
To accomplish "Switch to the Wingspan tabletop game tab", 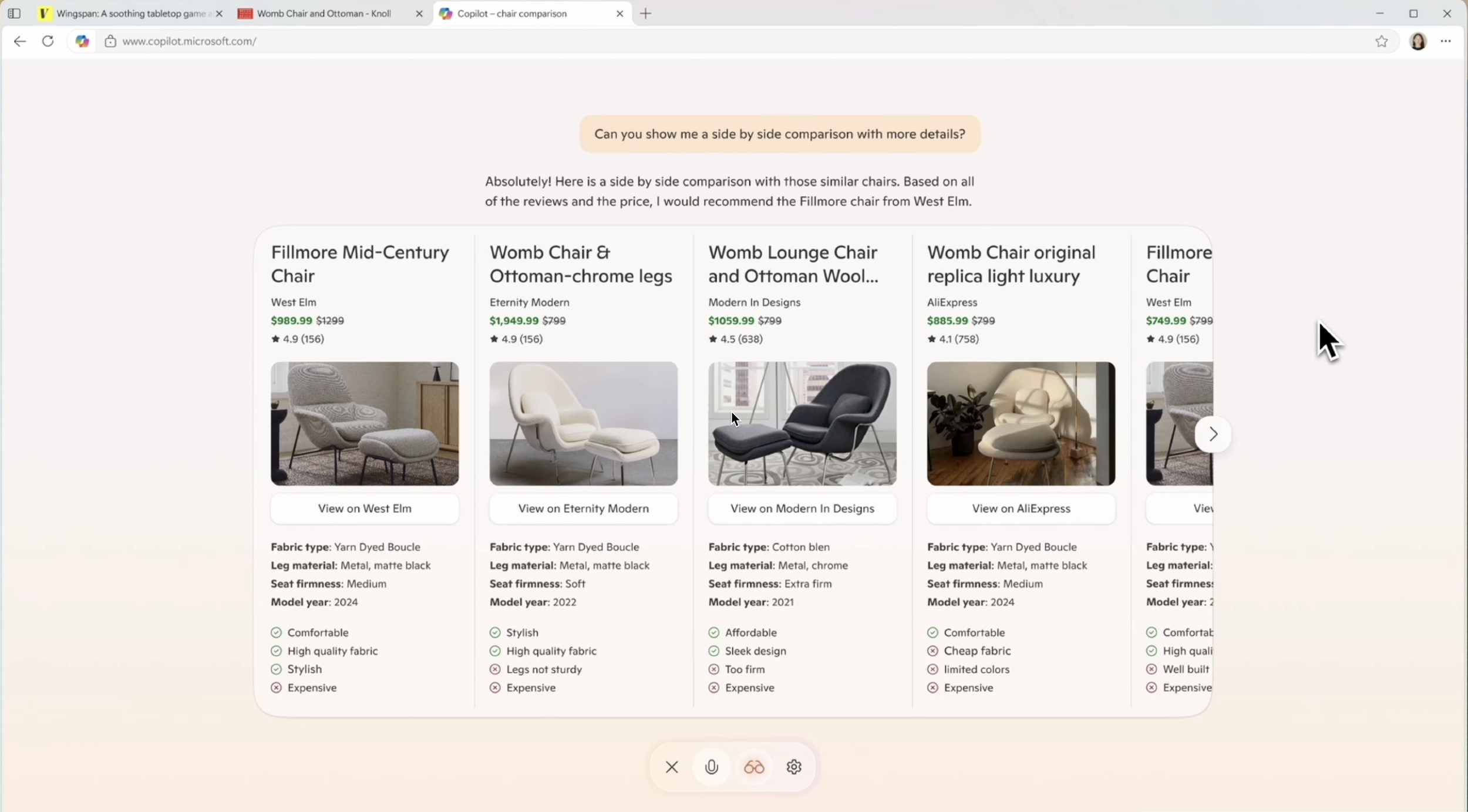I will click(x=129, y=14).
